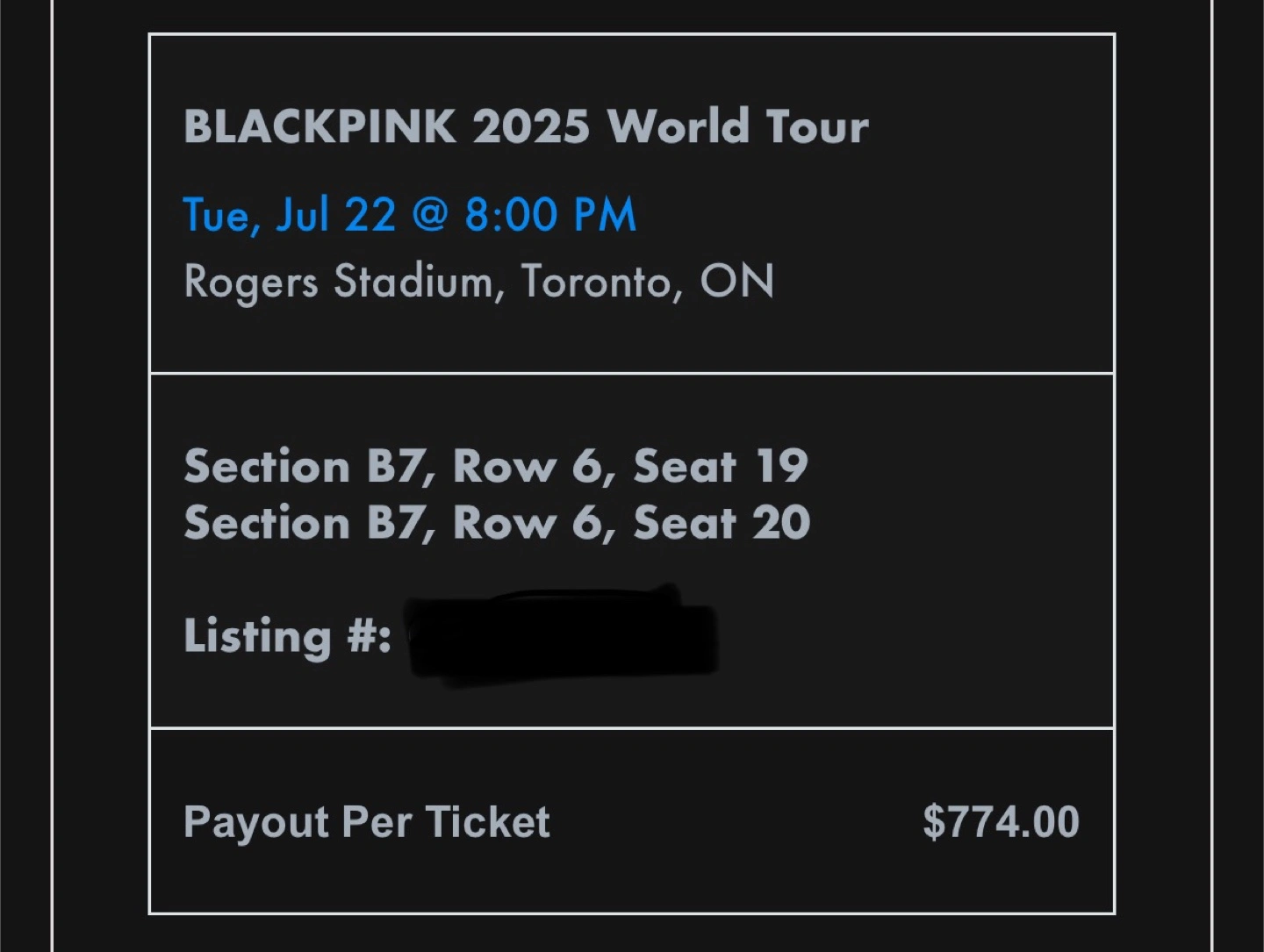
Task: Click the $774.00 payout amount
Action: 1001,822
